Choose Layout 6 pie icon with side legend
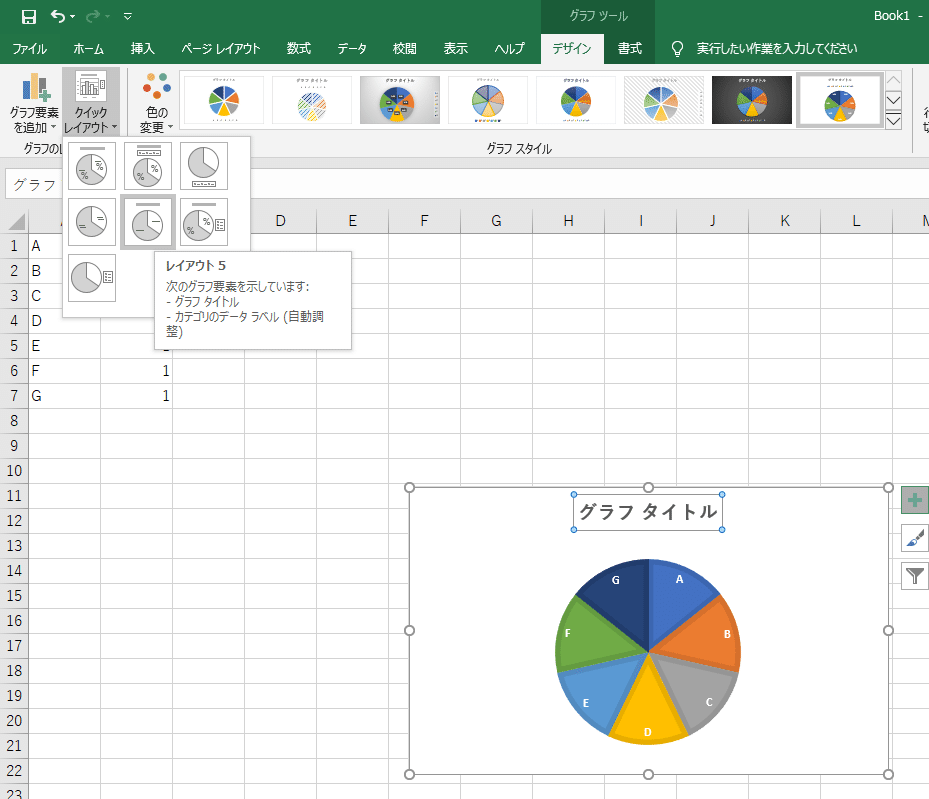Screen dimensions: 929x799 [x=204, y=222]
